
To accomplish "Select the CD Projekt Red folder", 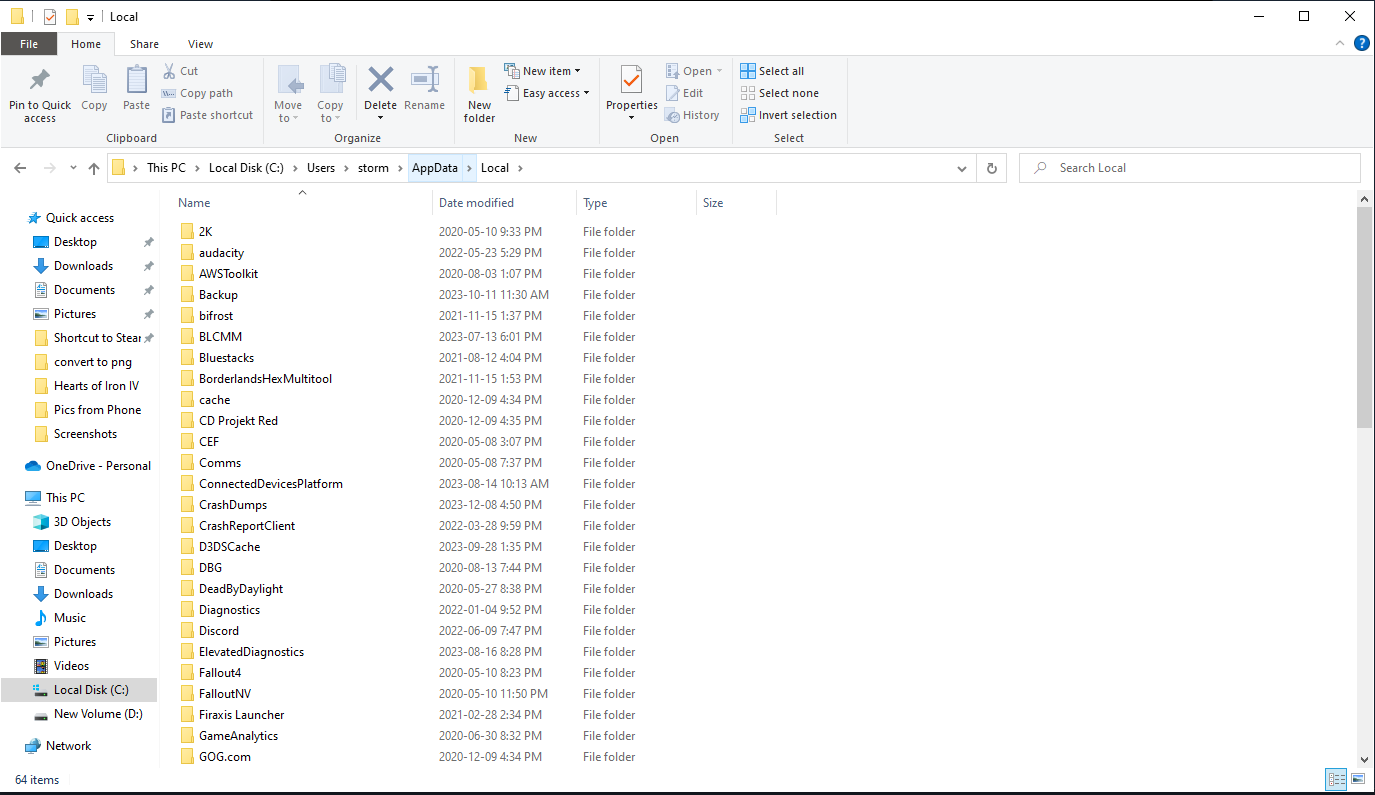I will coord(238,421).
